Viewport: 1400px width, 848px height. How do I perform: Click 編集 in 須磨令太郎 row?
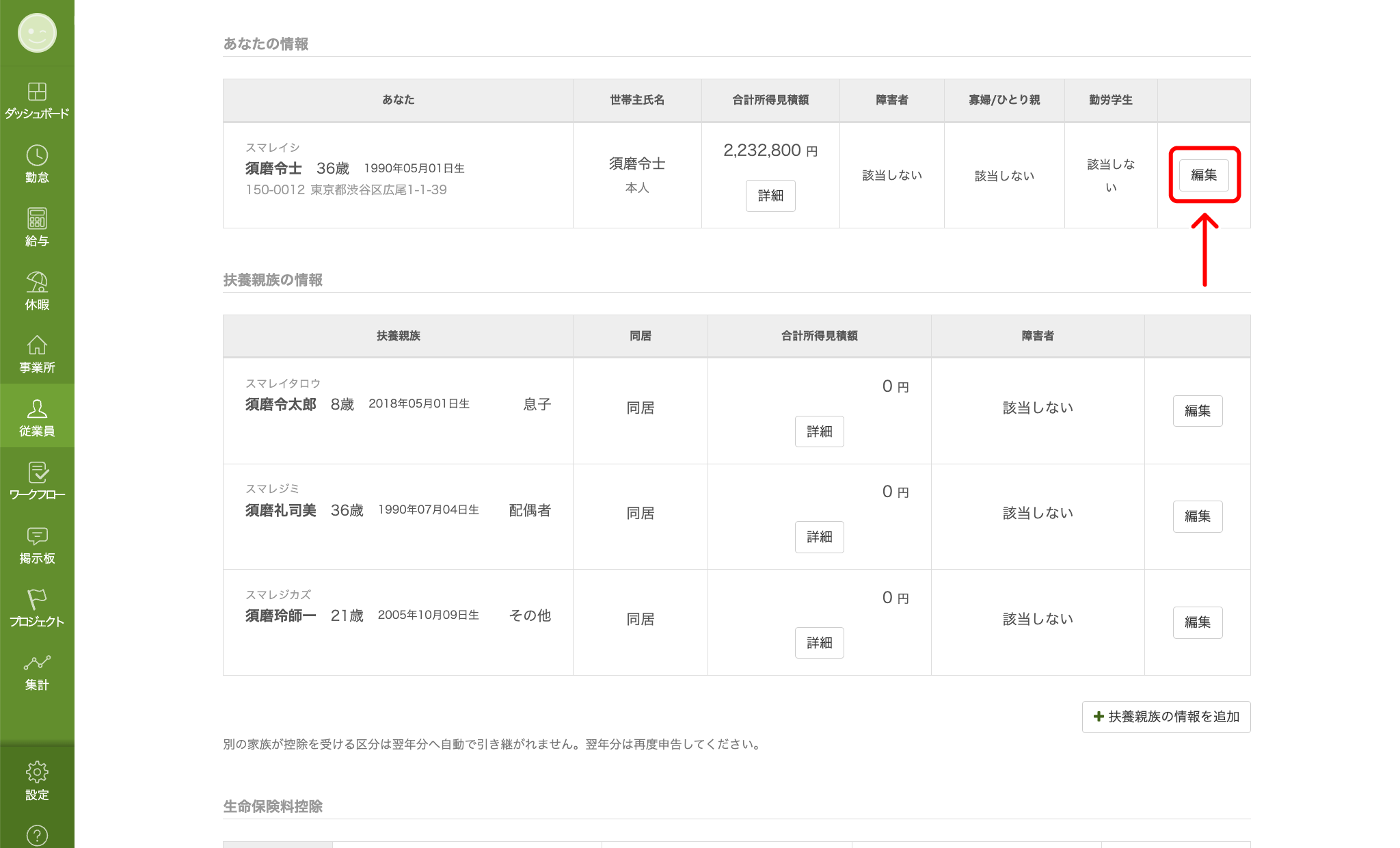pyautogui.click(x=1198, y=411)
